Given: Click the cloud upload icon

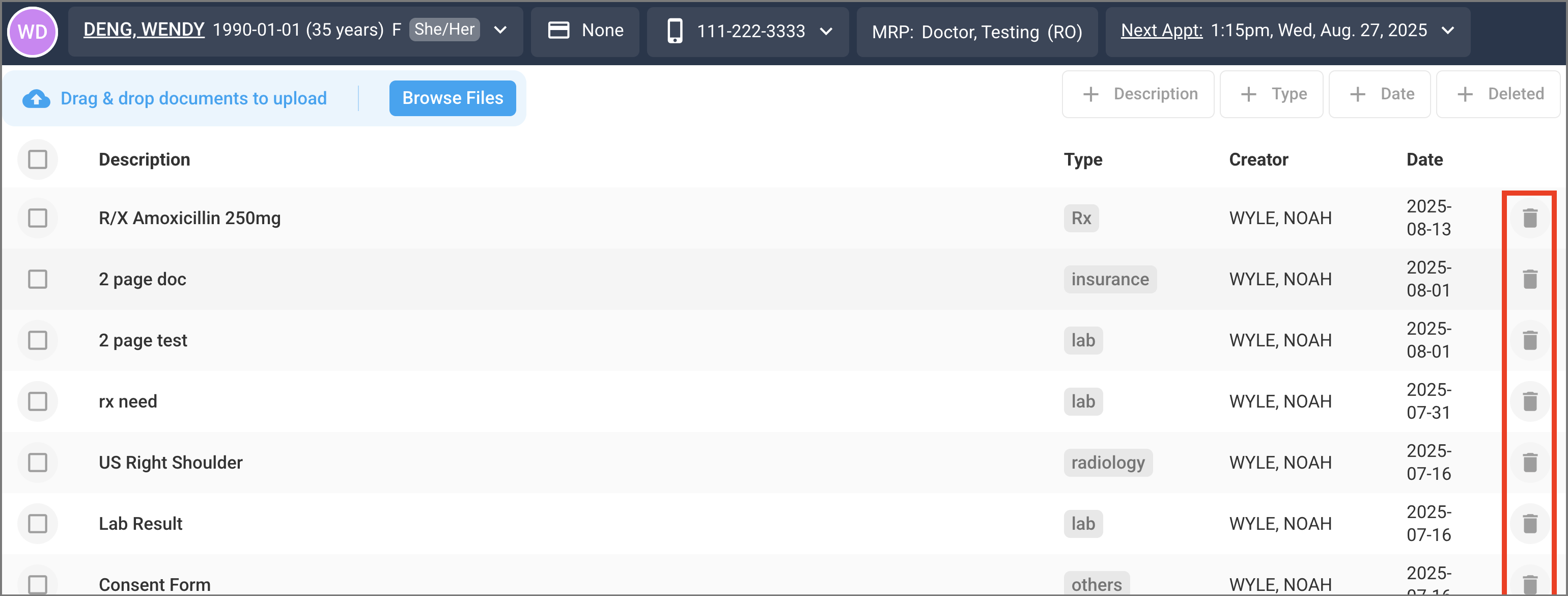Looking at the screenshot, I should click(x=37, y=99).
